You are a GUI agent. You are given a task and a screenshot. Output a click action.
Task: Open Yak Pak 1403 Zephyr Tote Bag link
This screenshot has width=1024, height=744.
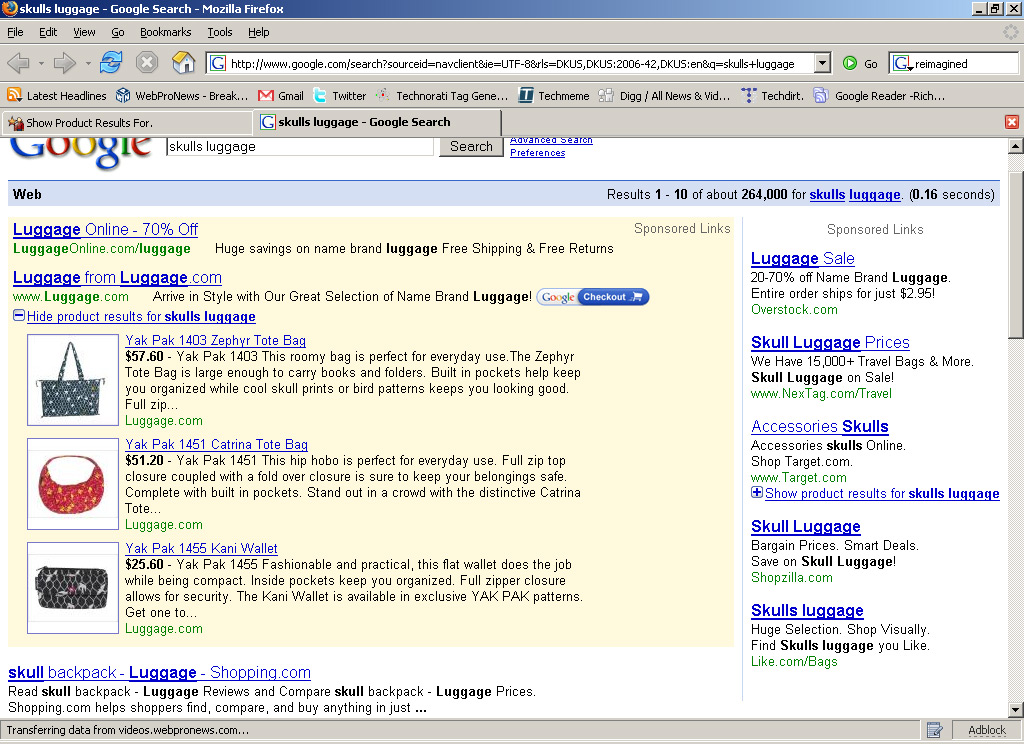click(216, 341)
